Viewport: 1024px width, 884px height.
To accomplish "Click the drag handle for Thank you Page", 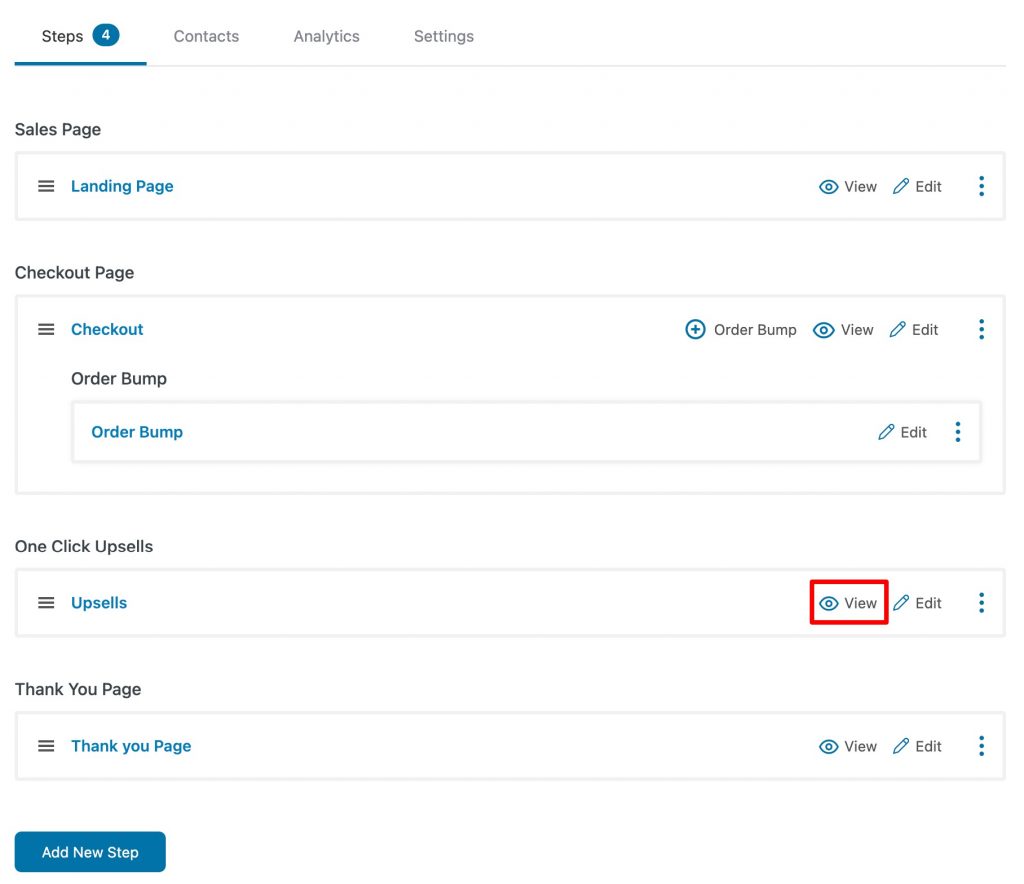I will tap(46, 746).
